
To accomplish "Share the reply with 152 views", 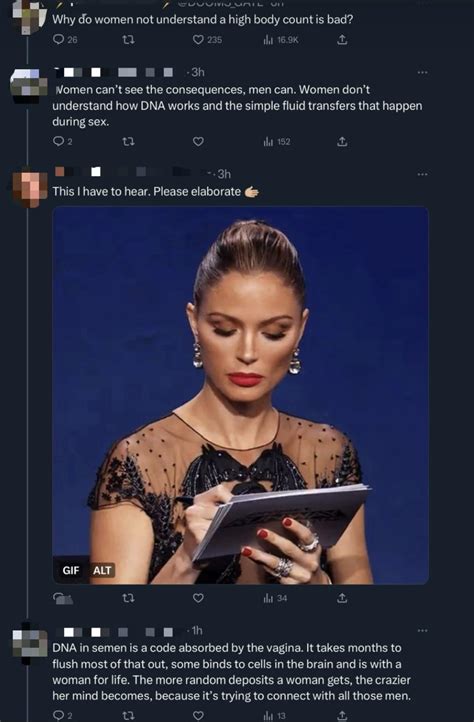I will 342,141.
